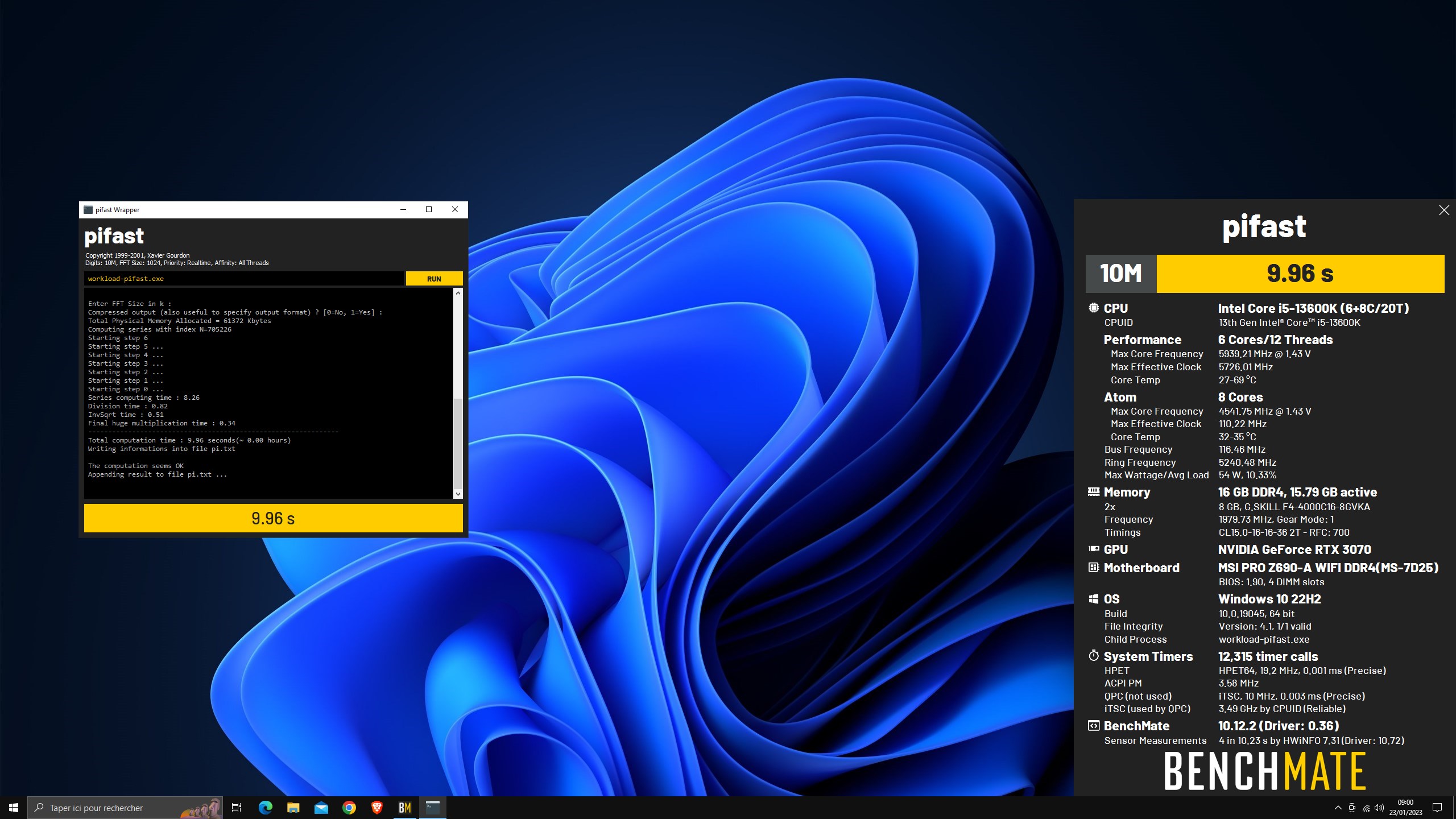
Task: Click the Memory icon in BenchMate panel
Action: pyautogui.click(x=1093, y=491)
